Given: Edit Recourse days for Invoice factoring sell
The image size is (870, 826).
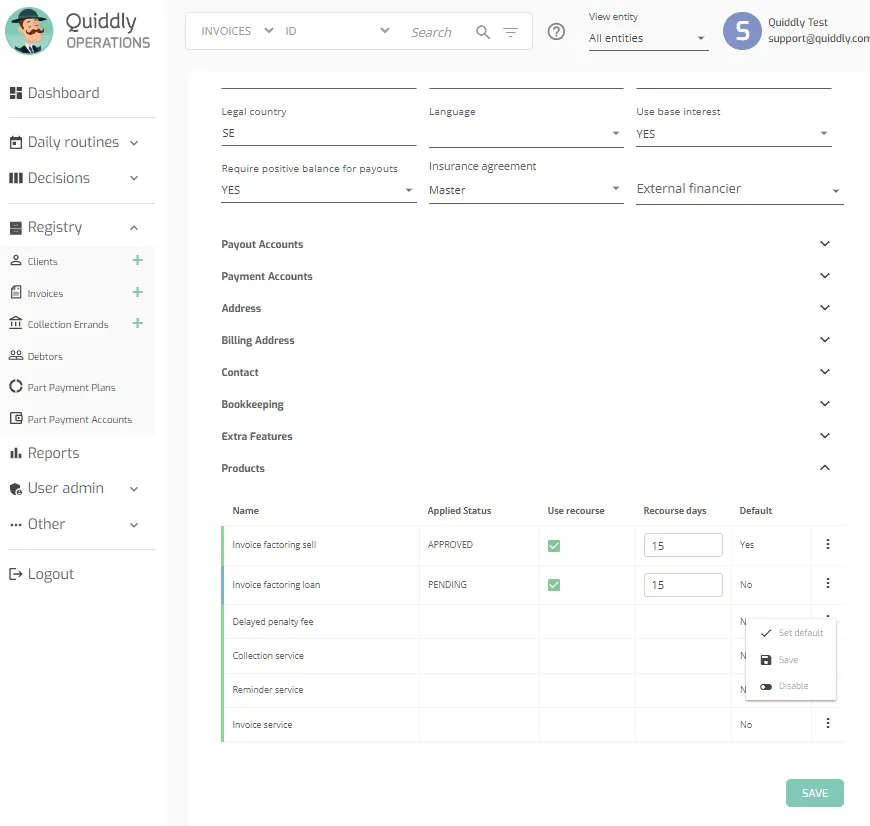Looking at the screenshot, I should (x=683, y=545).
